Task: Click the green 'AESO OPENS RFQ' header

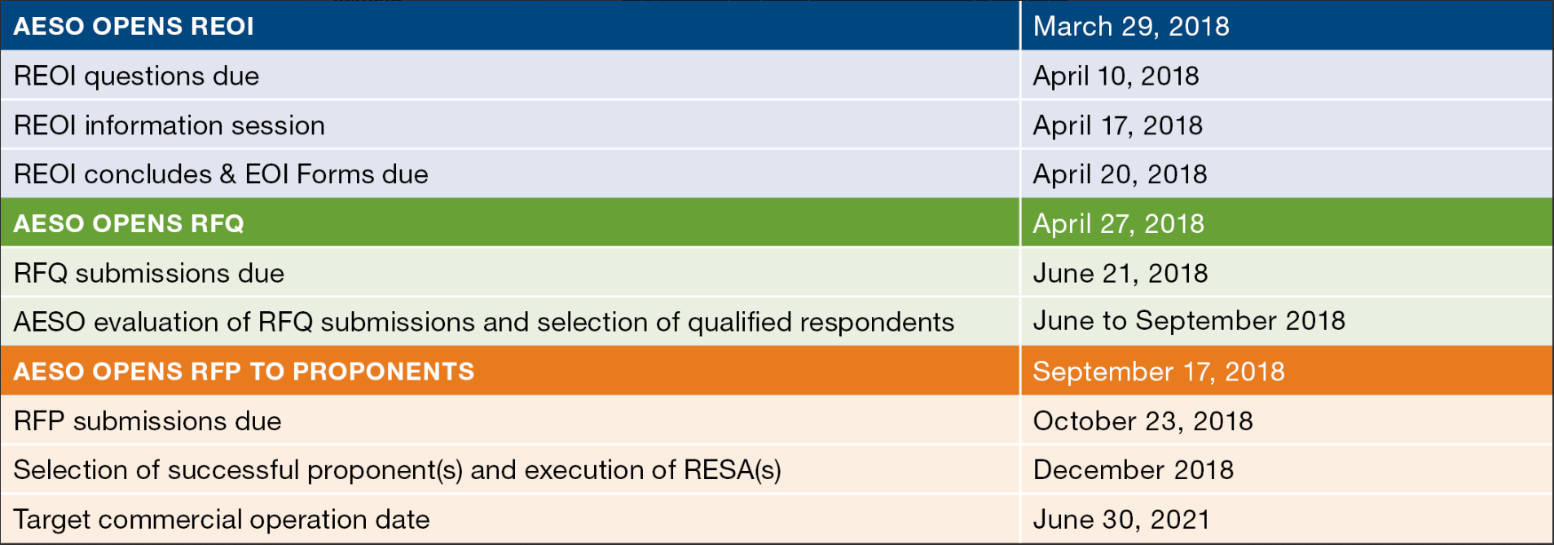Action: click(x=128, y=223)
